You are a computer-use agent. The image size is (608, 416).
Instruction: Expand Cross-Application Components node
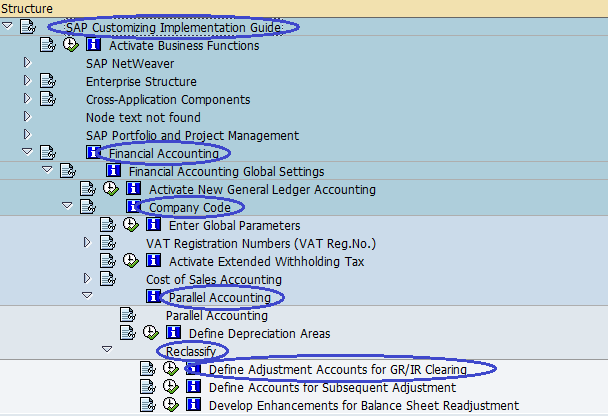27,98
